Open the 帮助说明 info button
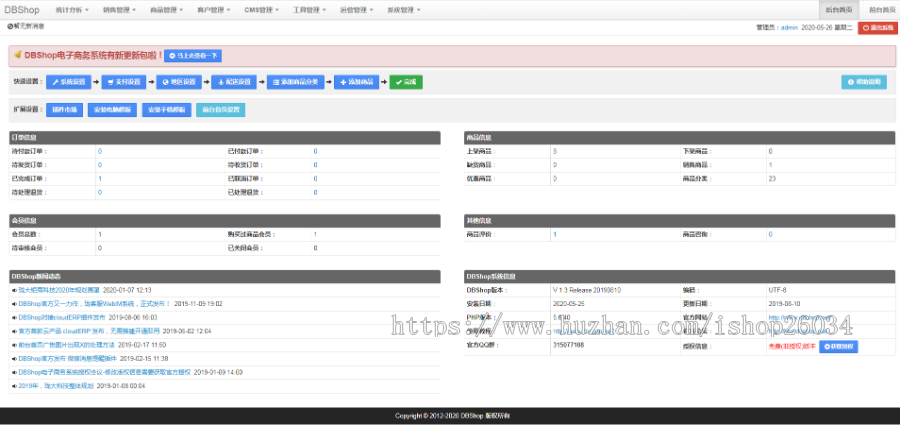The width and height of the screenshot is (900, 442). click(x=864, y=82)
